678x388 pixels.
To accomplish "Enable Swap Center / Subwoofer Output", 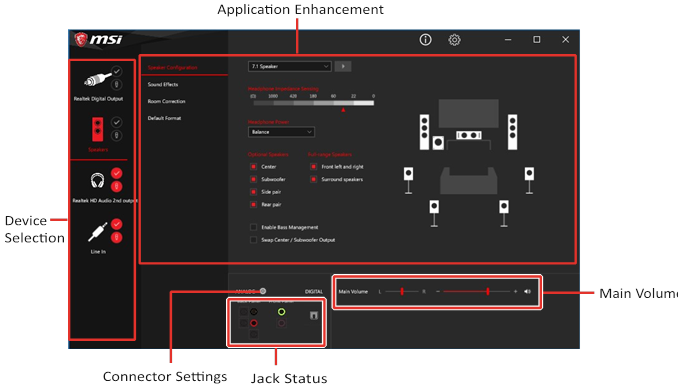I will (x=253, y=240).
